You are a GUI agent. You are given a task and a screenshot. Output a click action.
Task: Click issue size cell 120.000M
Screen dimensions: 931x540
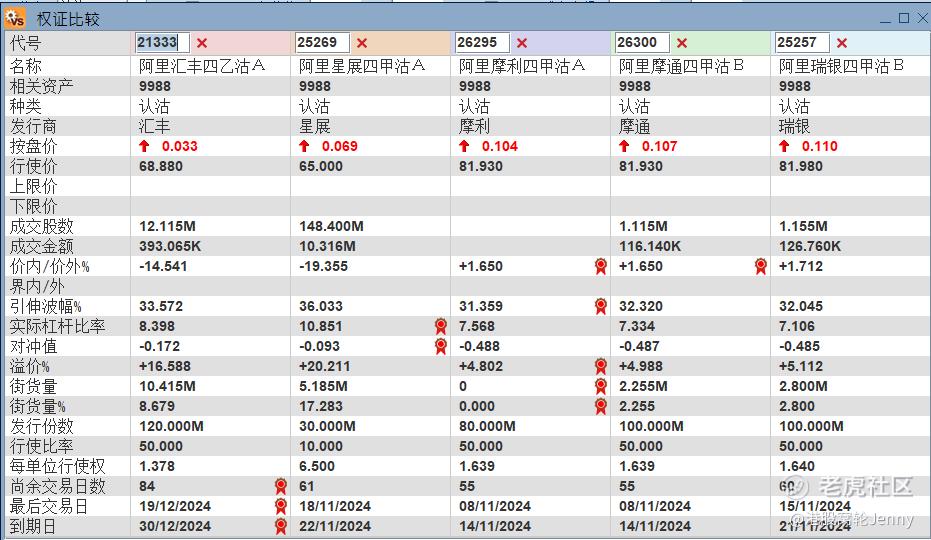pos(172,427)
